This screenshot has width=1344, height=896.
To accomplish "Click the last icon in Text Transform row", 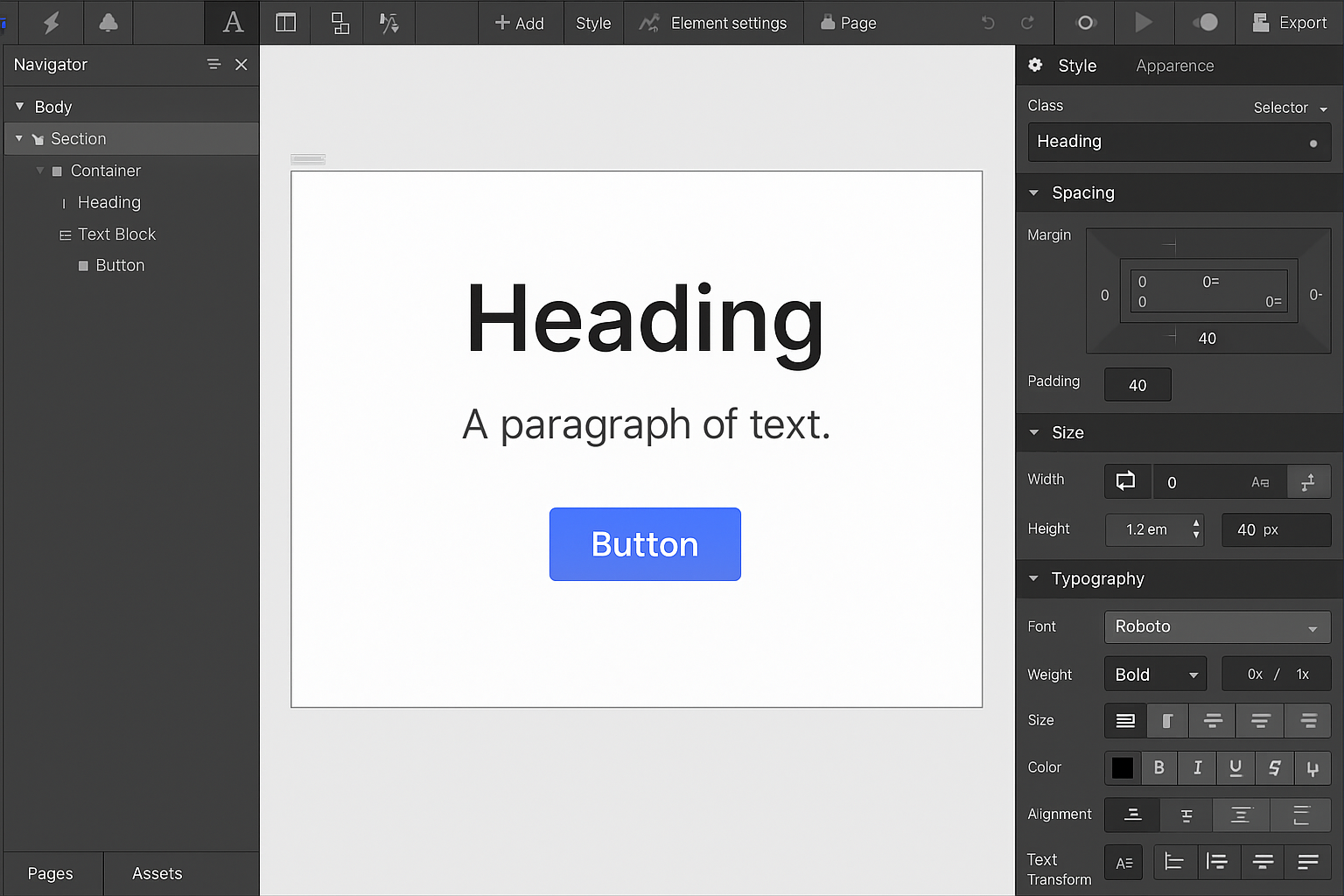I will click(1308, 863).
